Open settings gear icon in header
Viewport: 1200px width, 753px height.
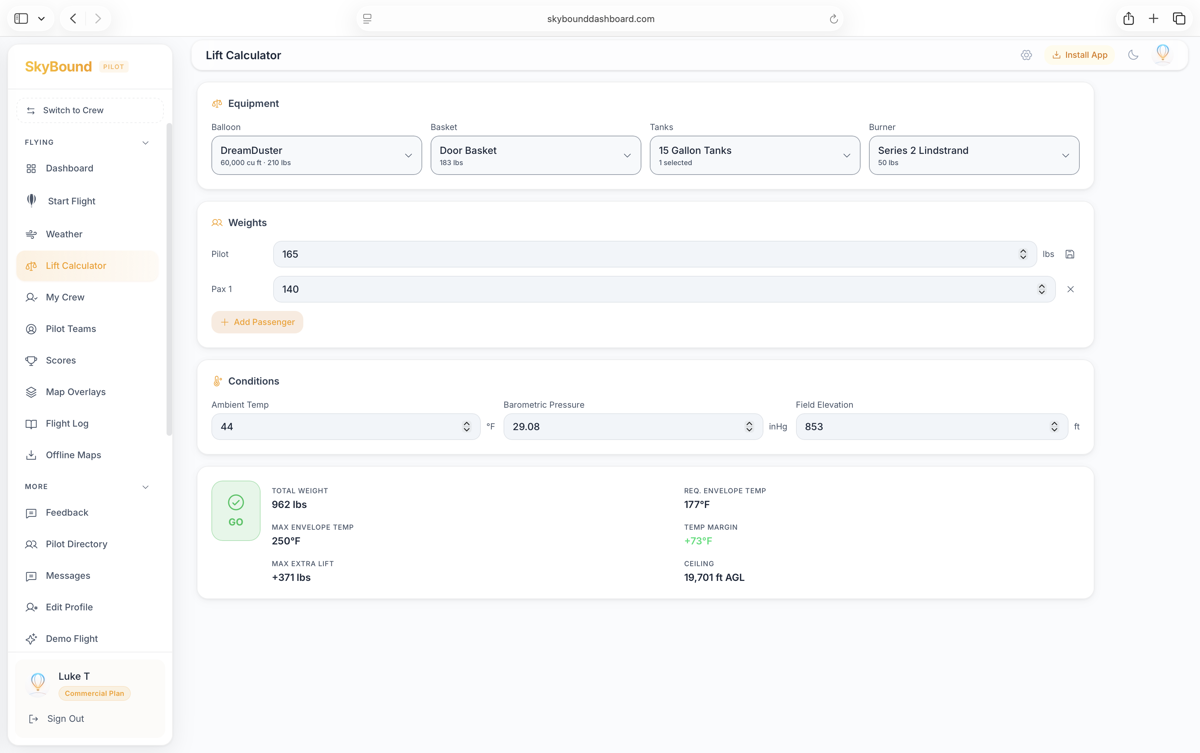pyautogui.click(x=1026, y=55)
